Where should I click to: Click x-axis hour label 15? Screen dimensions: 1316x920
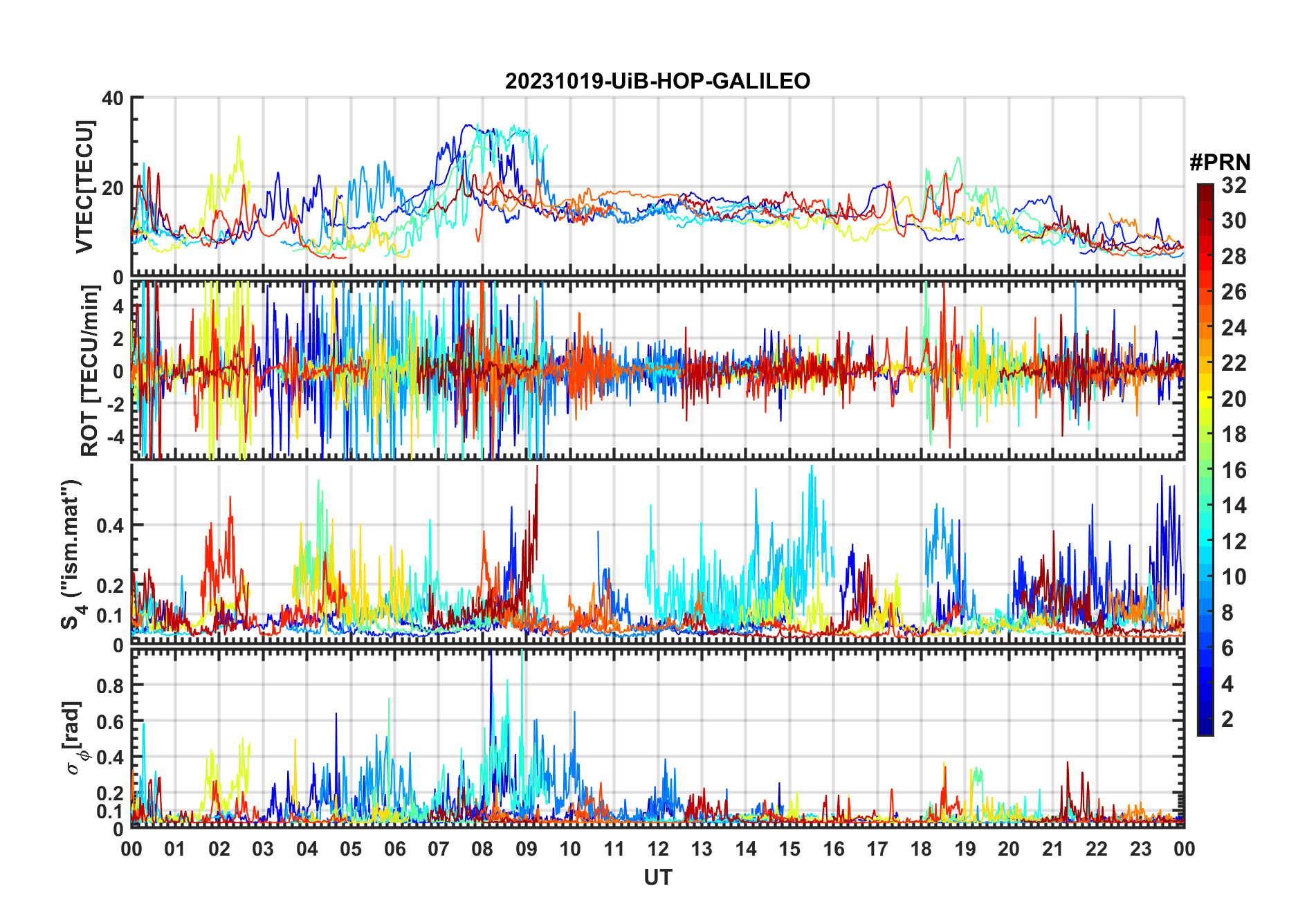tap(789, 849)
